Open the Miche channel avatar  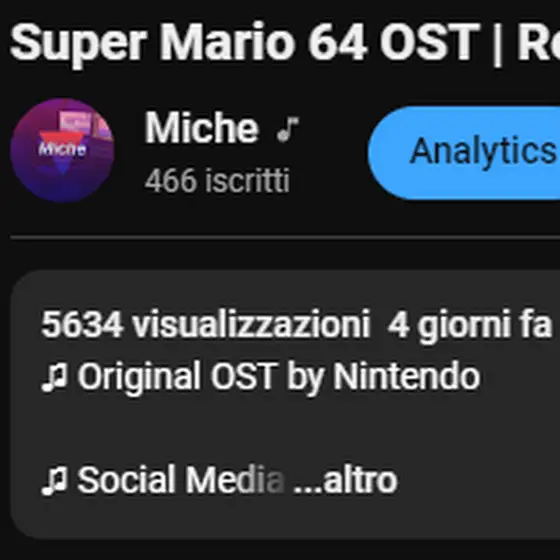62,150
